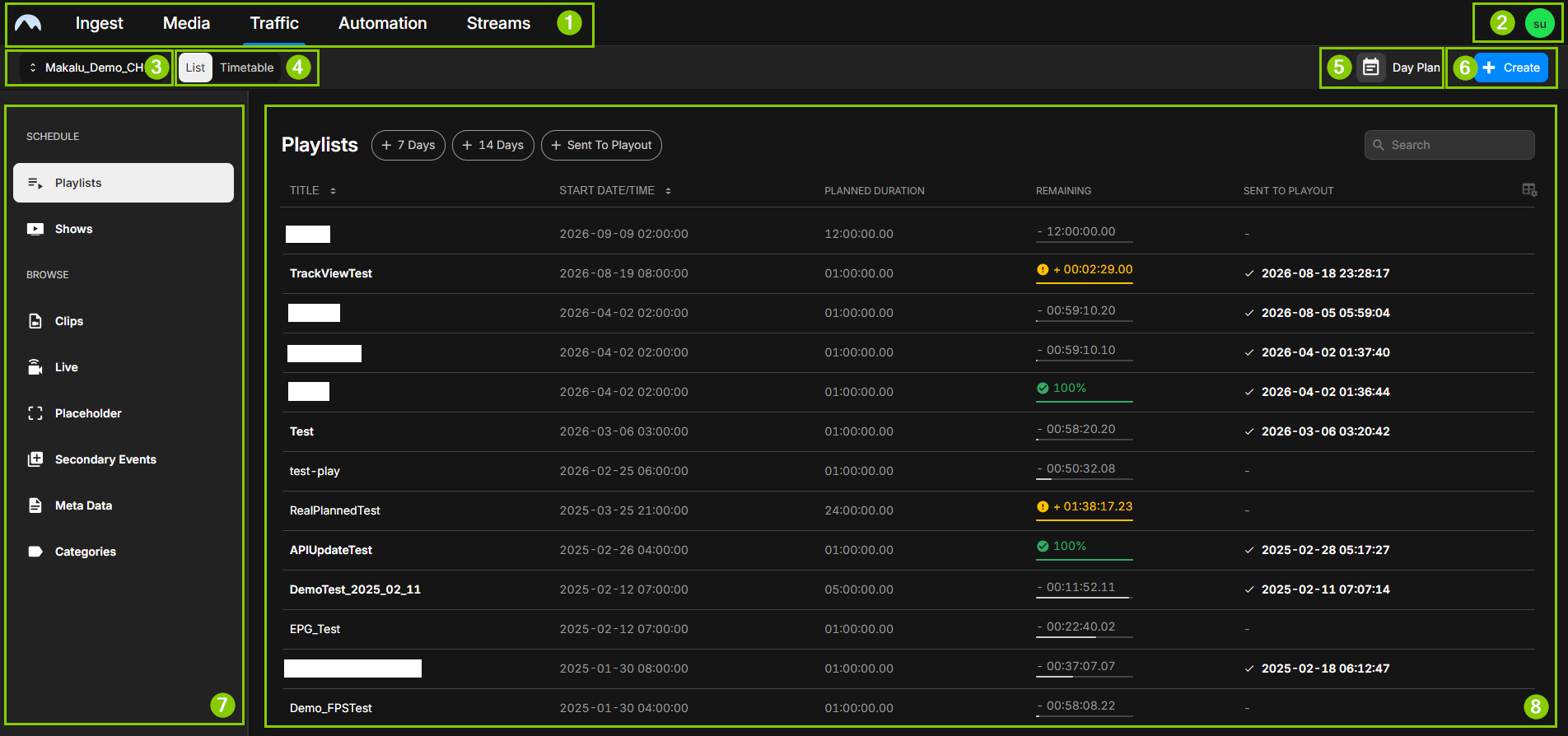Click start time 2026-09-09 02:00:00
This screenshot has height=736, width=1568.
623,234
